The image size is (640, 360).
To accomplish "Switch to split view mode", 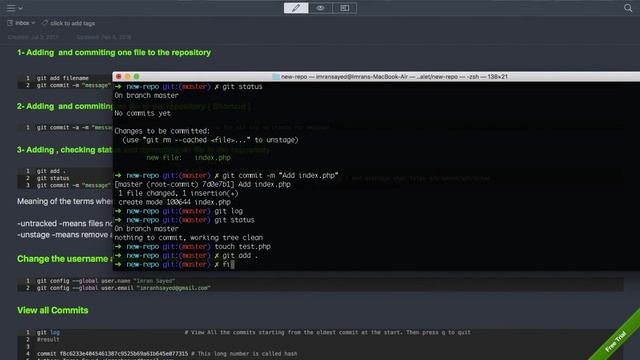I will tap(344, 8).
